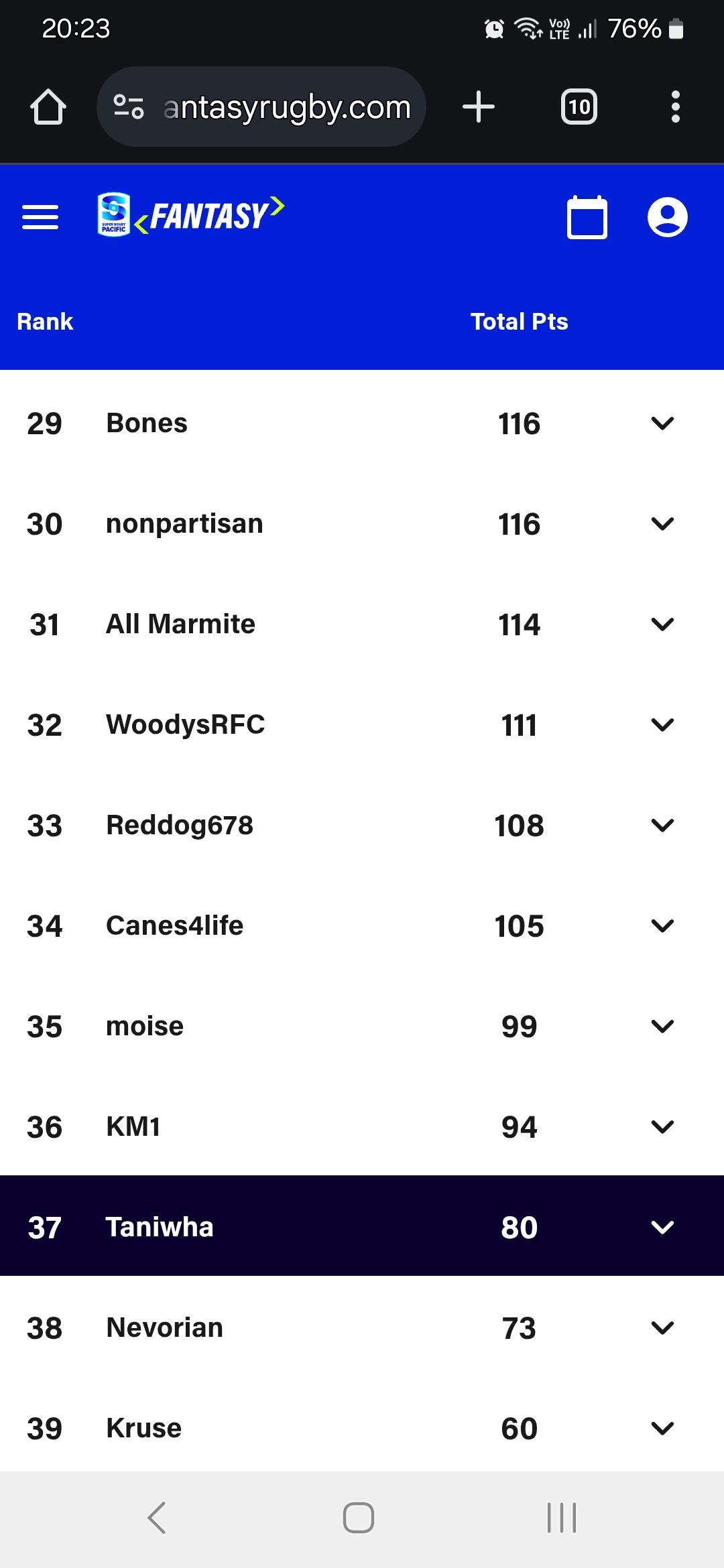The image size is (724, 1568).
Task: Open the user profile account icon
Action: point(667,217)
